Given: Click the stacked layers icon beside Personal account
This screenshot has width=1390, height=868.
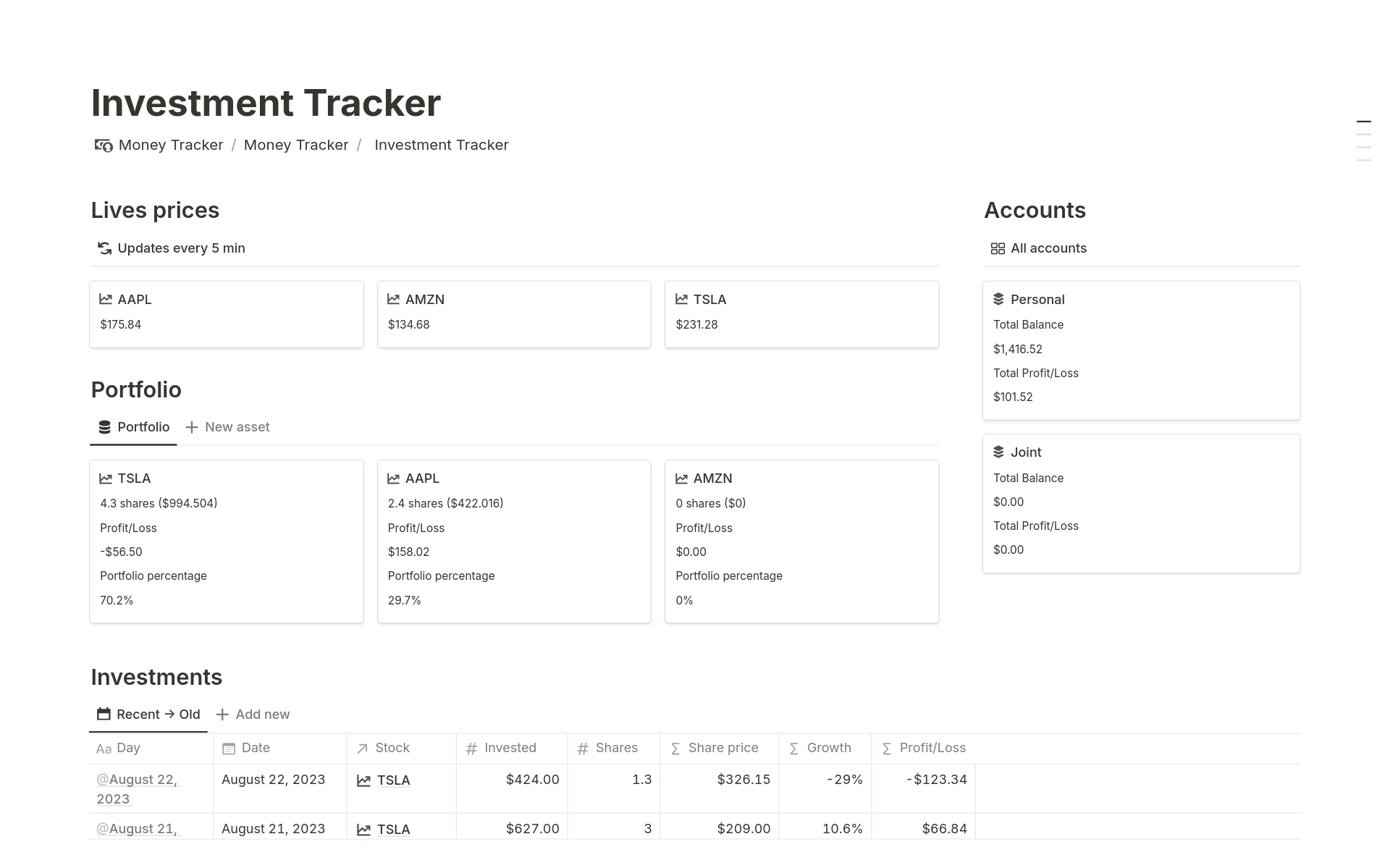Looking at the screenshot, I should click(x=998, y=299).
